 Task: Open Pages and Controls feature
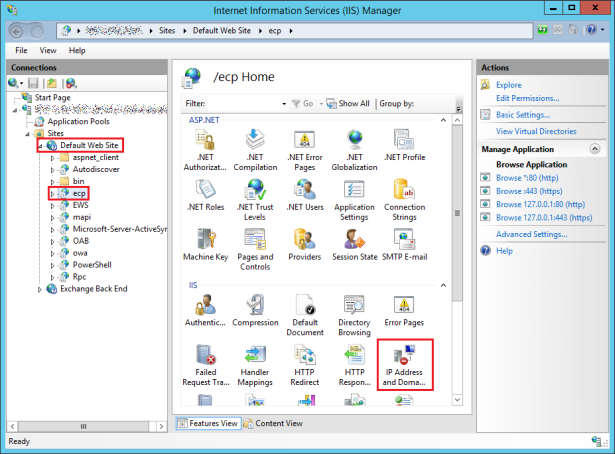tap(255, 250)
